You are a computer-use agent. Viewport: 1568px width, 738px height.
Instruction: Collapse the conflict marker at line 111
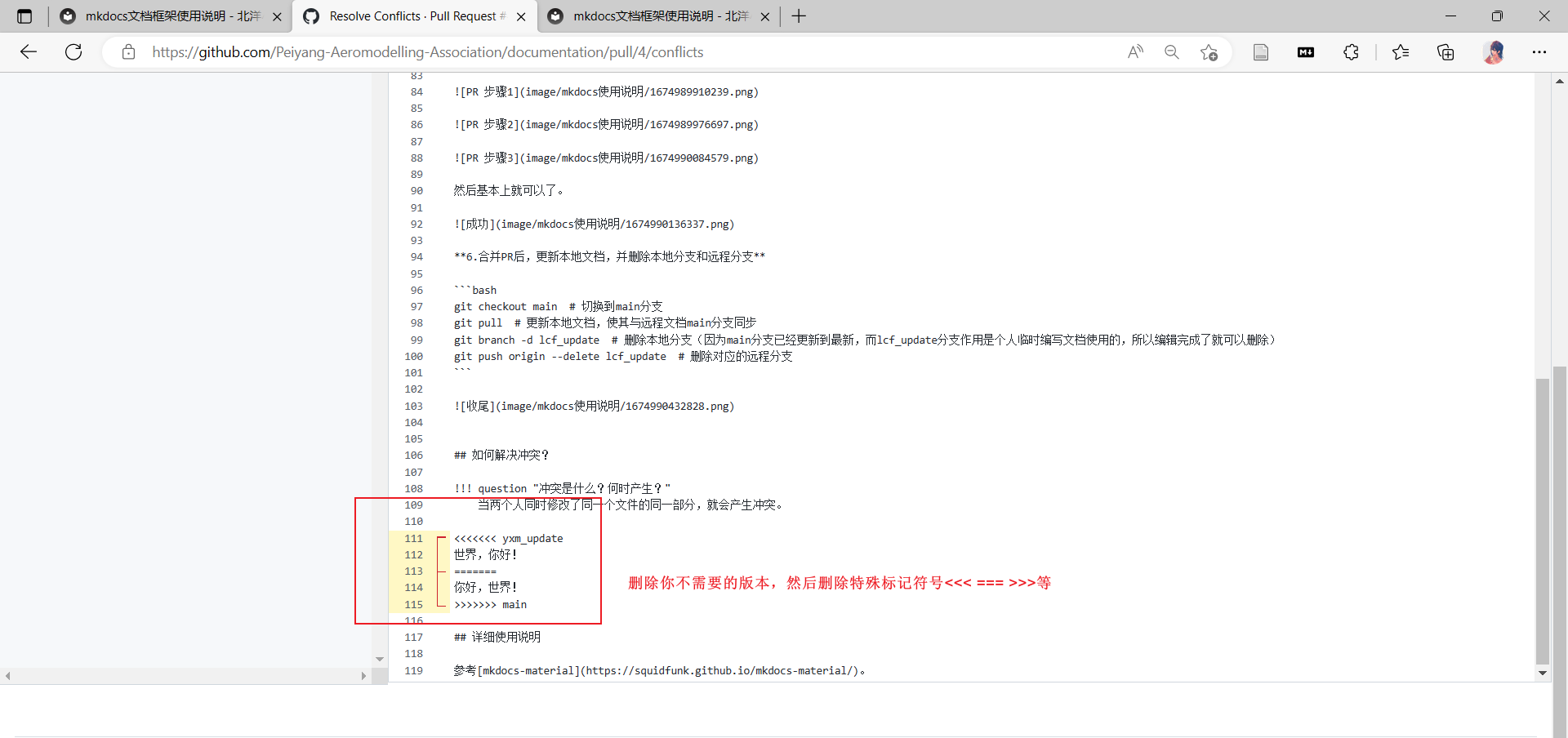point(441,538)
